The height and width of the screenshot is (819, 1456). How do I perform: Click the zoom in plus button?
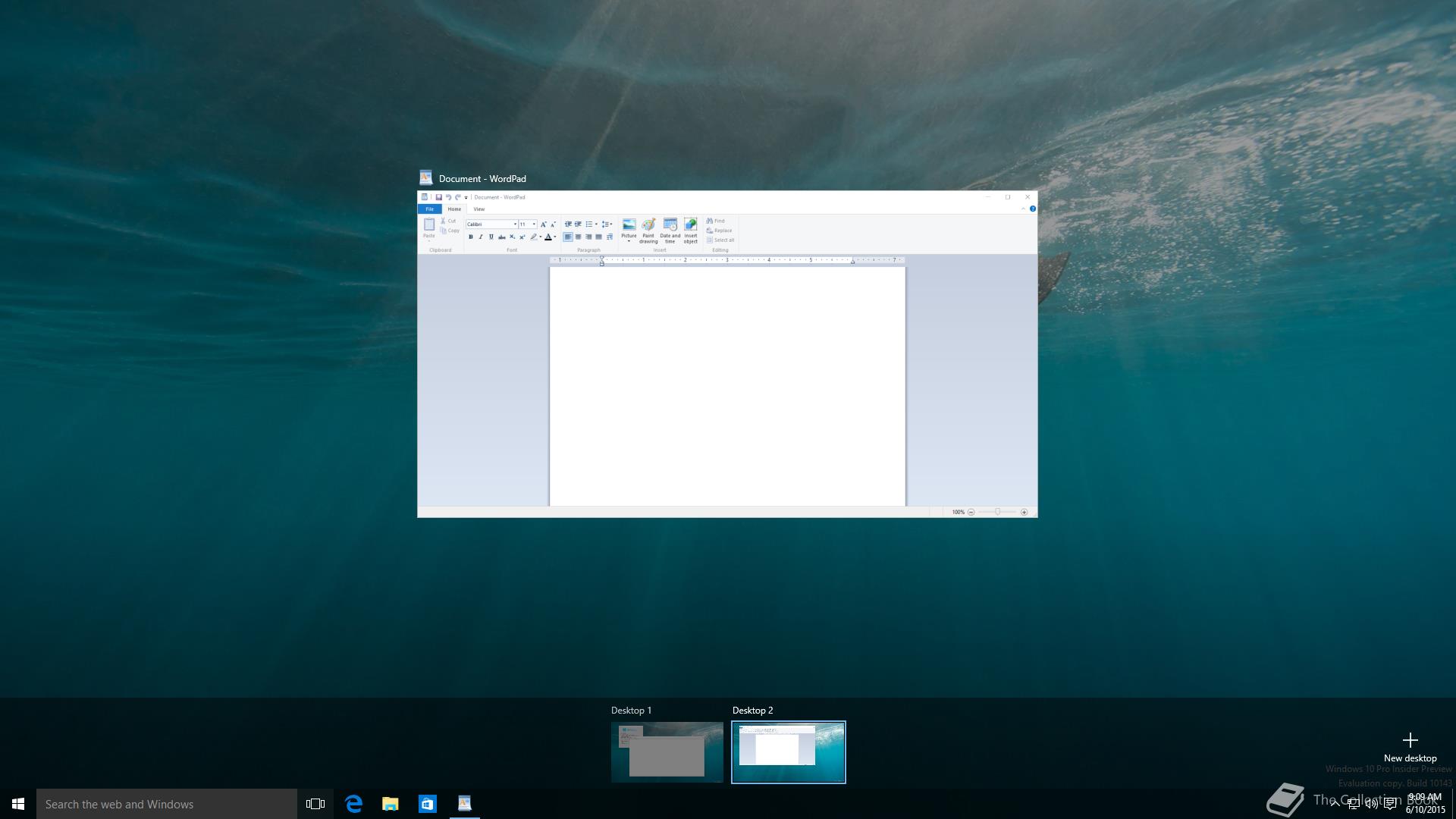(1024, 512)
